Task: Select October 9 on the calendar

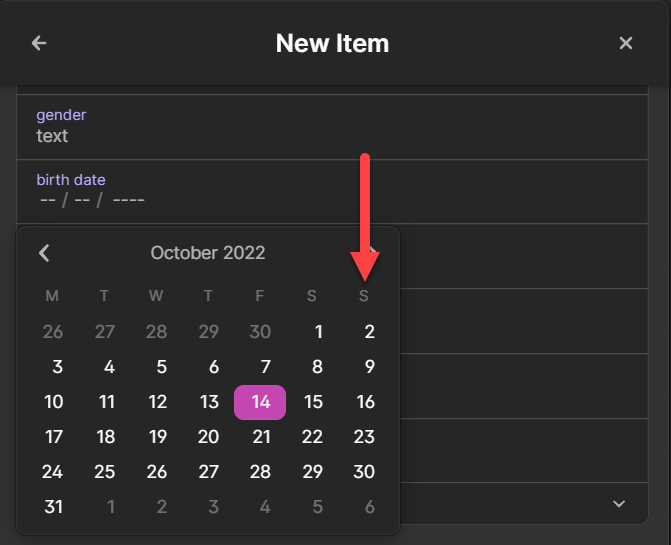Action: click(369, 367)
